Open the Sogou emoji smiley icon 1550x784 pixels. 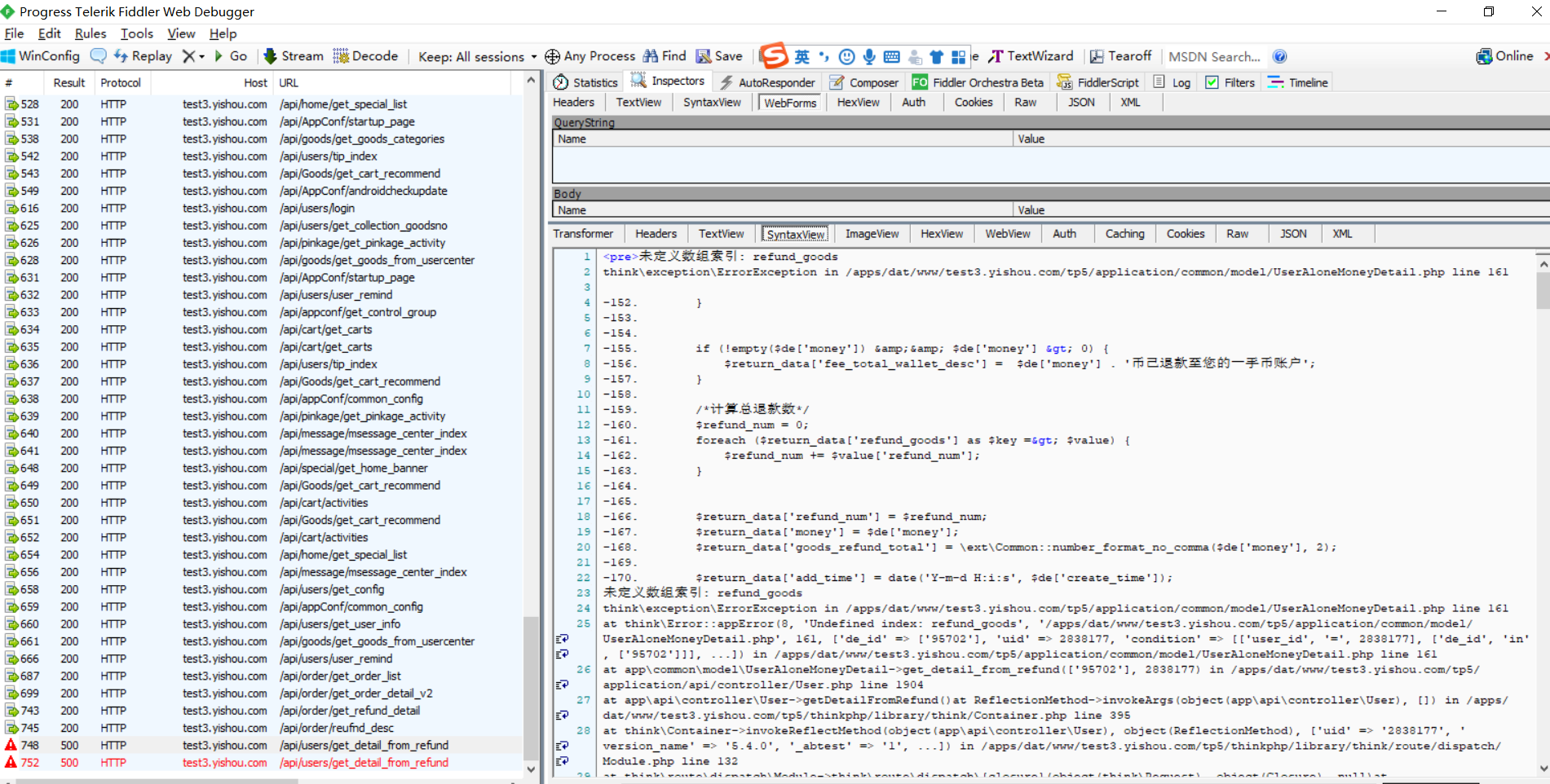pos(847,56)
